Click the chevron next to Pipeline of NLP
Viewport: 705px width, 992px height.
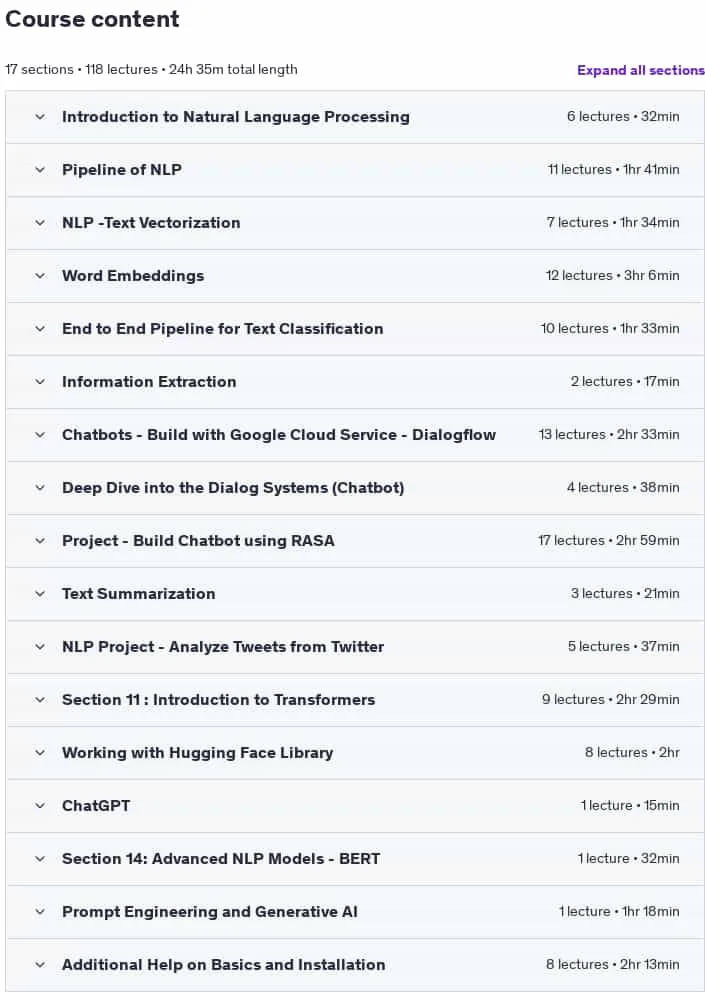pyautogui.click(x=40, y=170)
